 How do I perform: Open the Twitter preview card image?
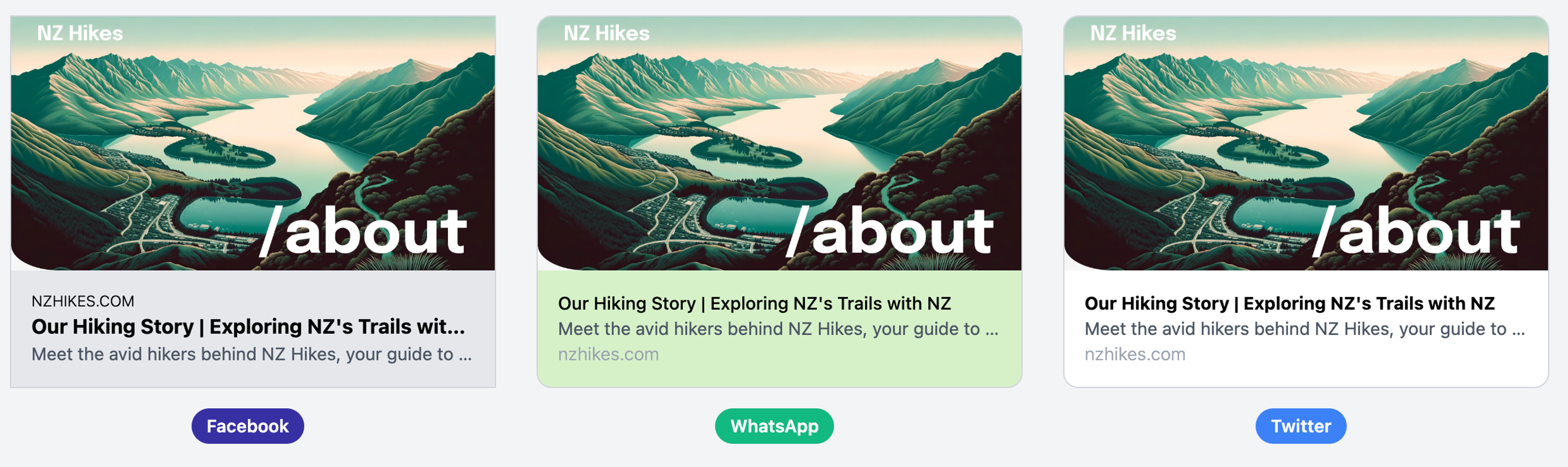click(1306, 143)
